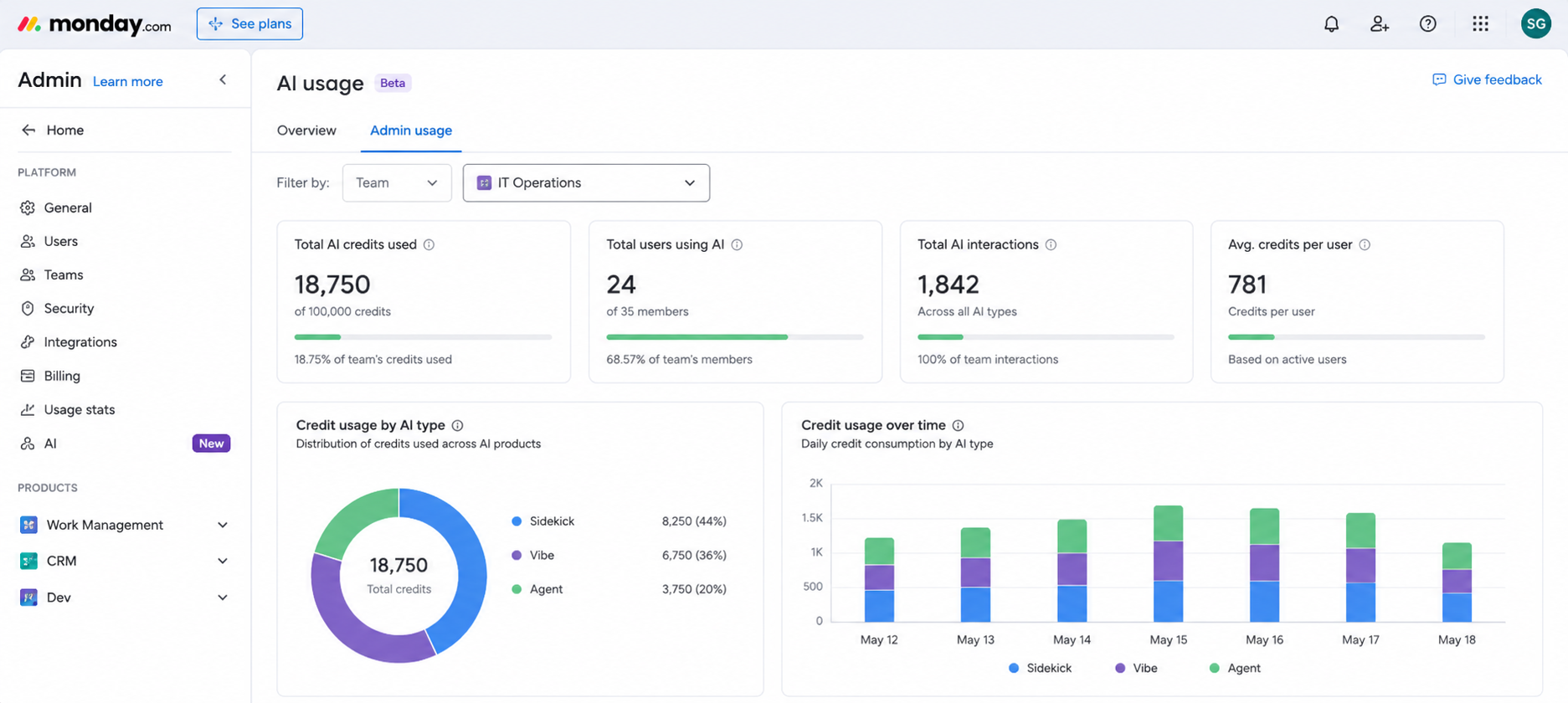Screen dimensions: 1568x703
Task: Click the AI sidebar icon
Action: (x=28, y=444)
